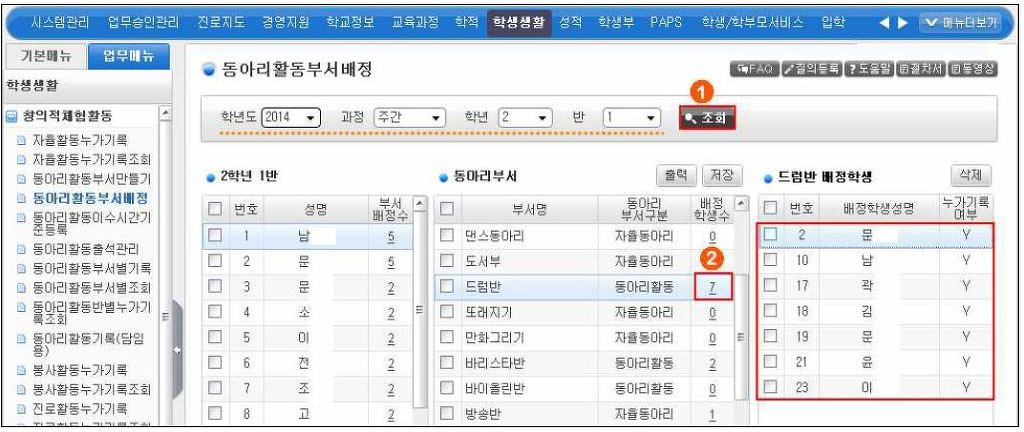Check student number 1 남 row checkbox
Viewport: 1024px width, 432px height.
[214, 236]
